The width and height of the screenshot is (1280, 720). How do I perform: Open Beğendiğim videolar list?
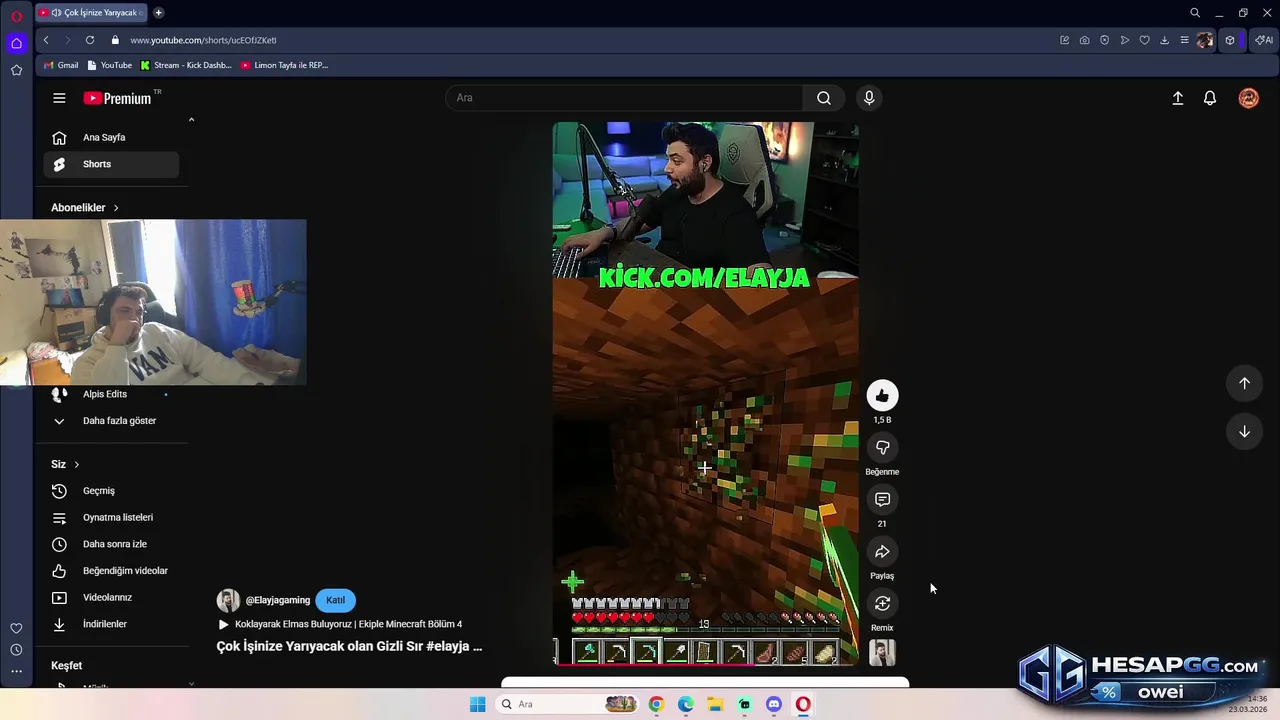click(x=111, y=571)
